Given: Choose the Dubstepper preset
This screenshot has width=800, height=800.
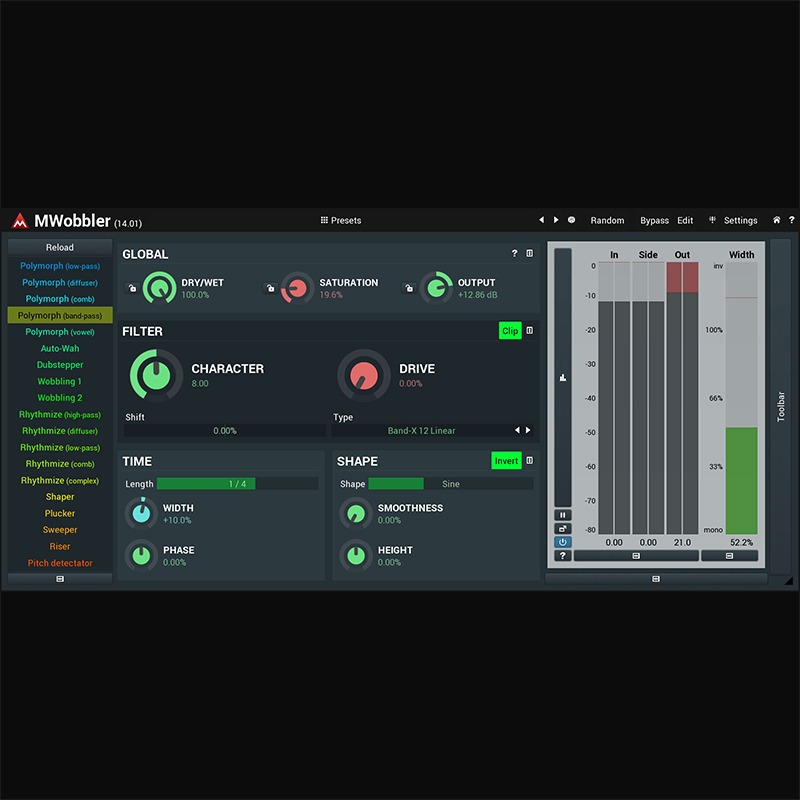Looking at the screenshot, I should [x=60, y=365].
